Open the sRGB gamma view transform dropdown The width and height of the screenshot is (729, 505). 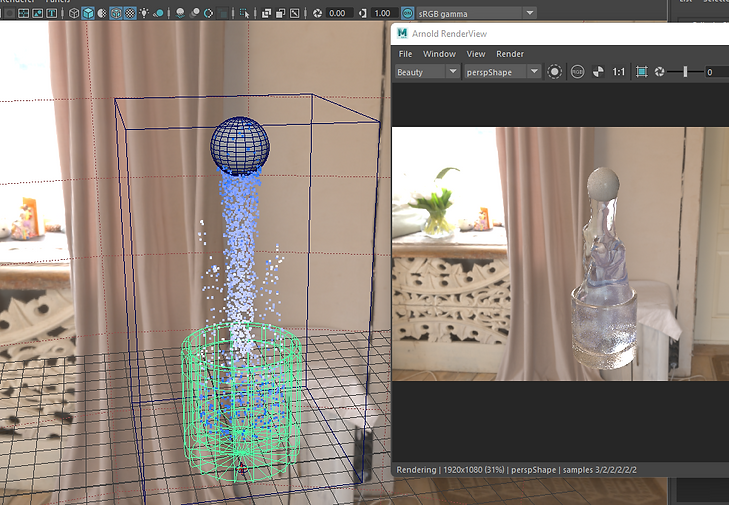(476, 13)
